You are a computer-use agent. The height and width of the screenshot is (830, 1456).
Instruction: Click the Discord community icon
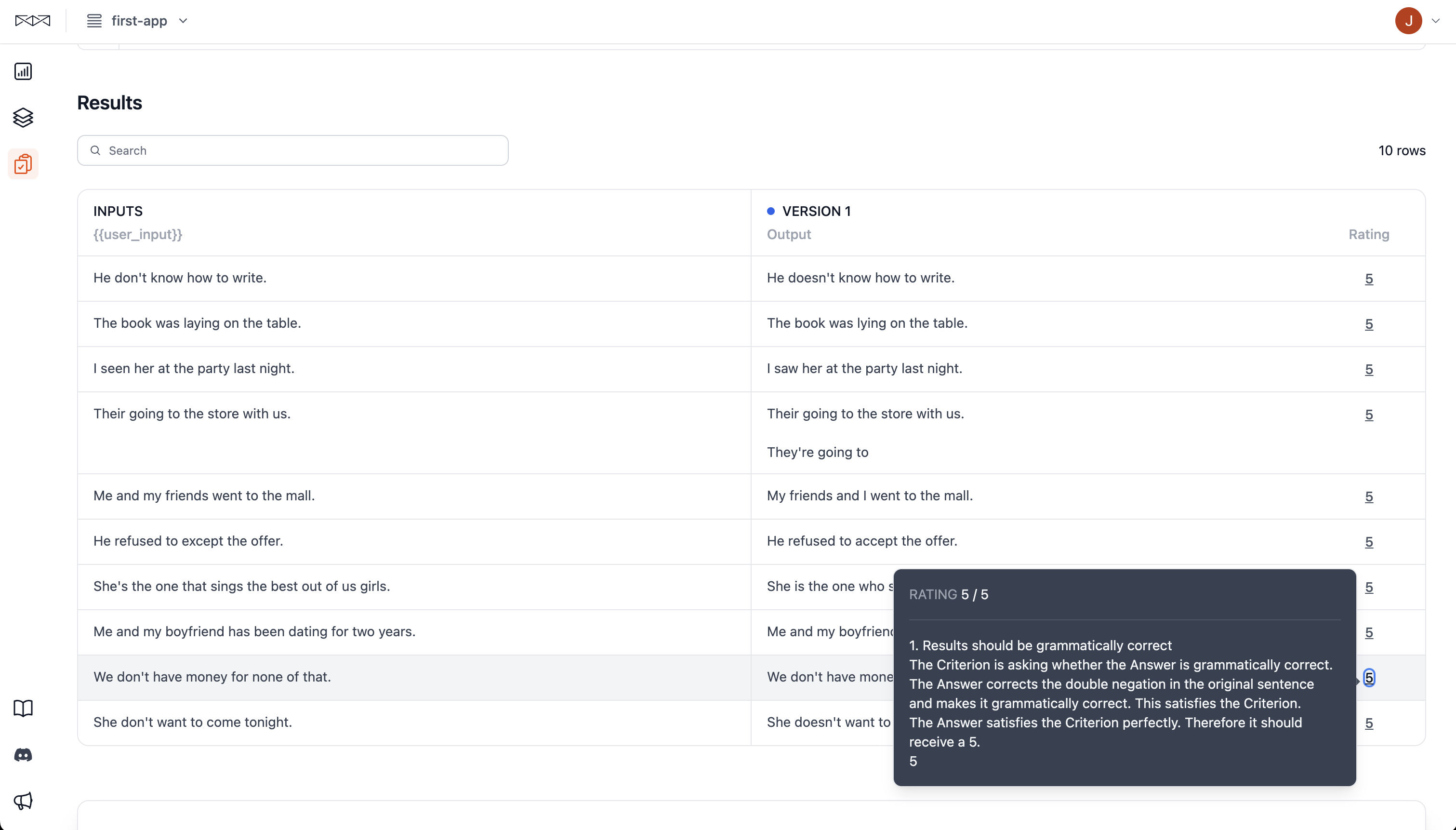tap(23, 755)
